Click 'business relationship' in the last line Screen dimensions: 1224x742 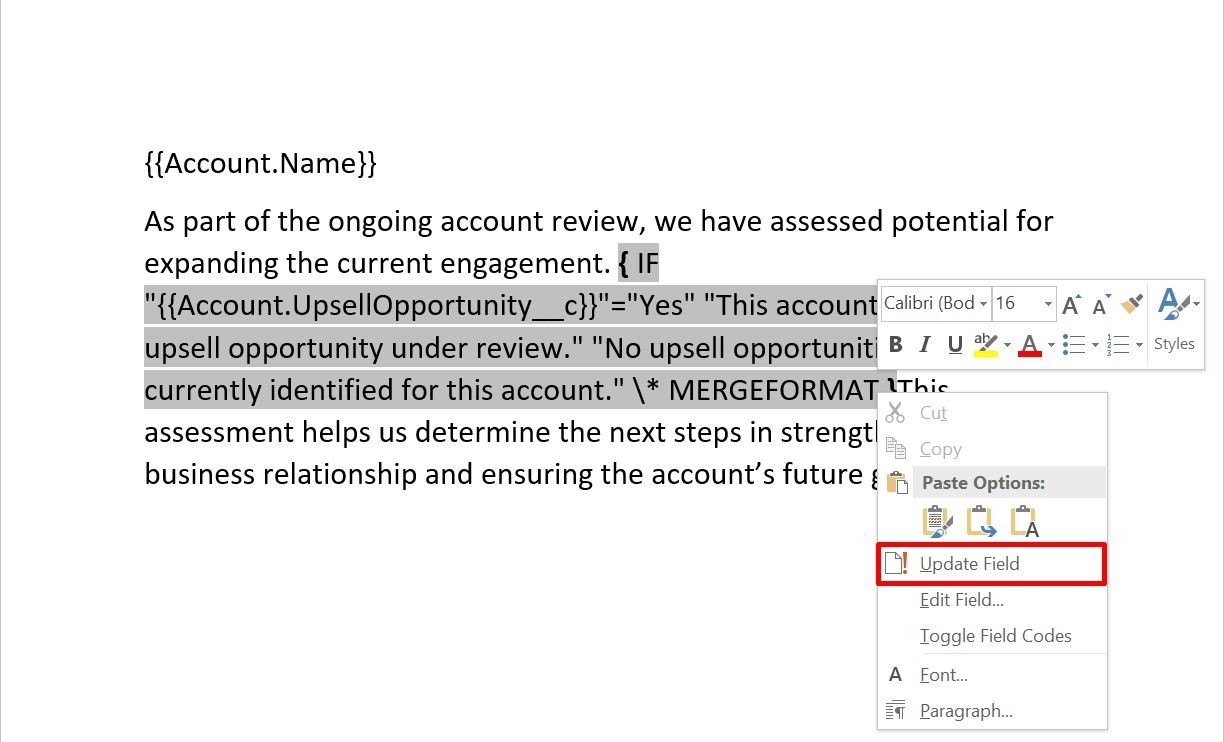[281, 474]
